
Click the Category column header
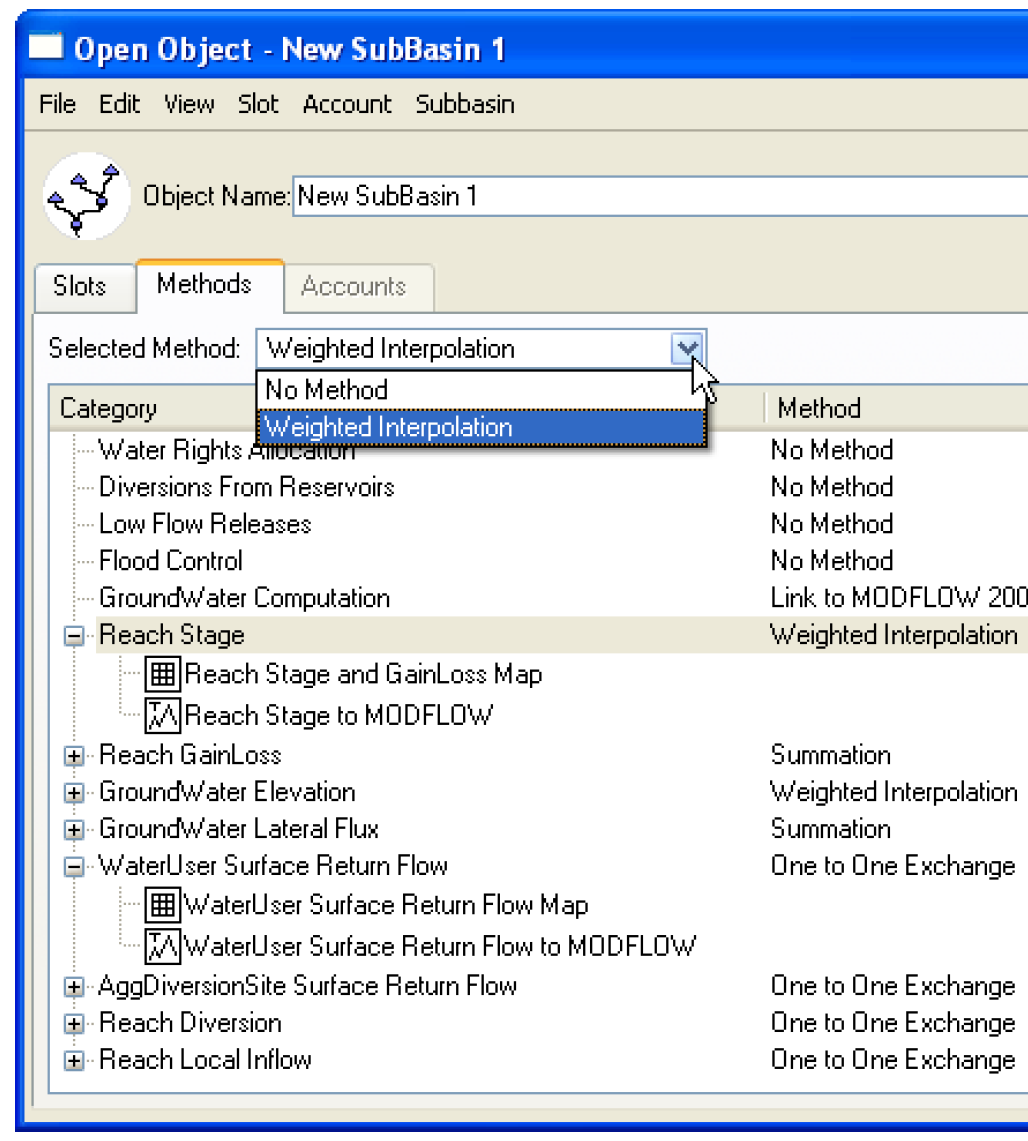point(108,408)
